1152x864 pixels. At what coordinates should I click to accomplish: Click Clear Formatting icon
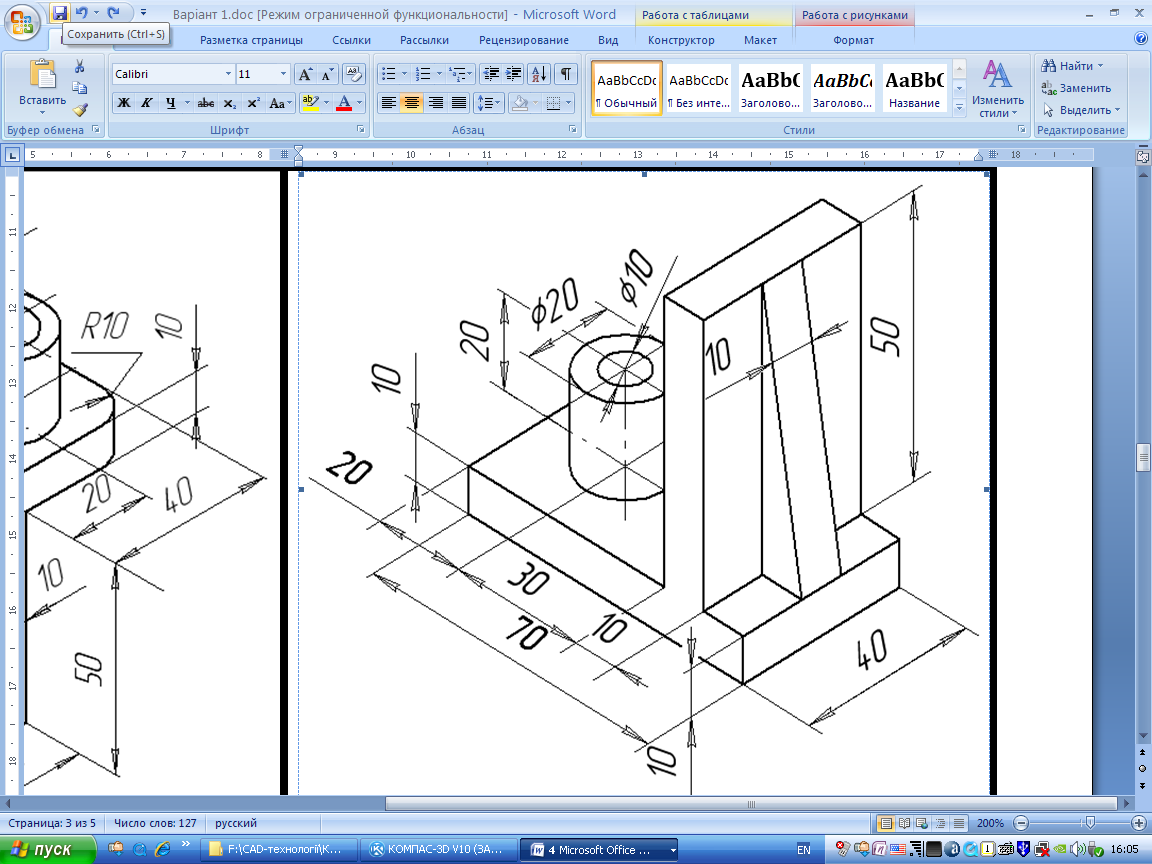[x=355, y=74]
